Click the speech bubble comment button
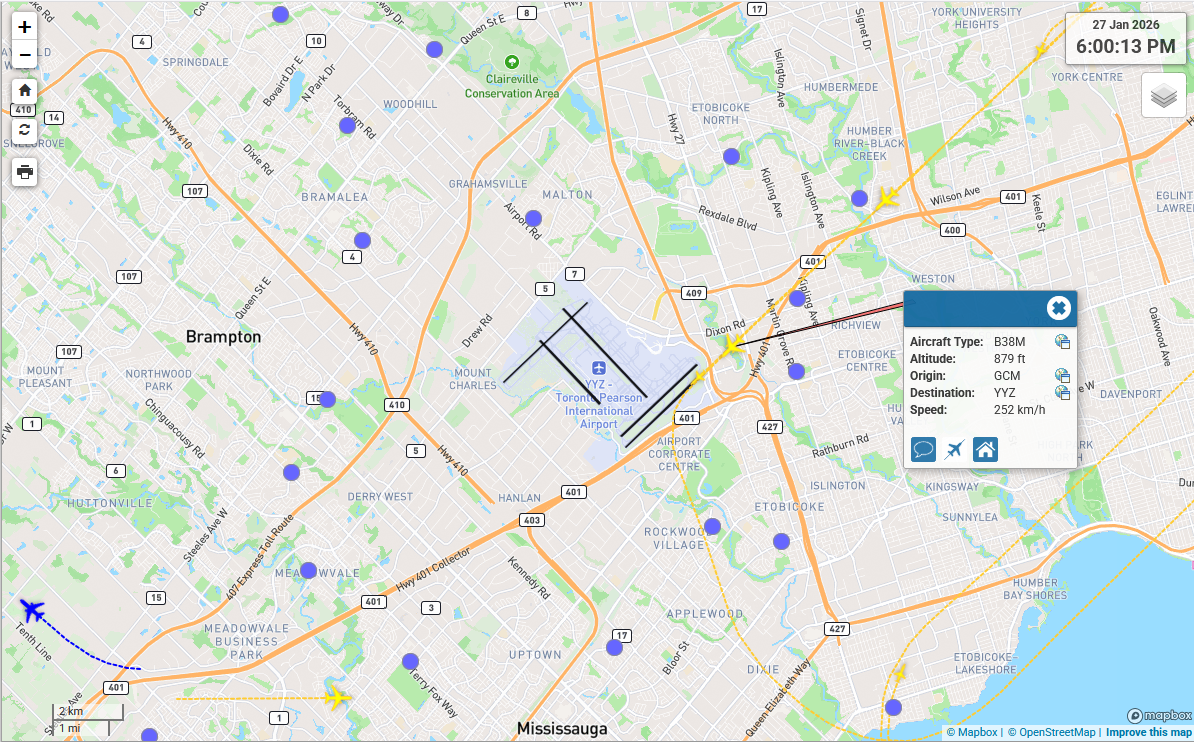This screenshot has width=1194, height=742. point(923,450)
